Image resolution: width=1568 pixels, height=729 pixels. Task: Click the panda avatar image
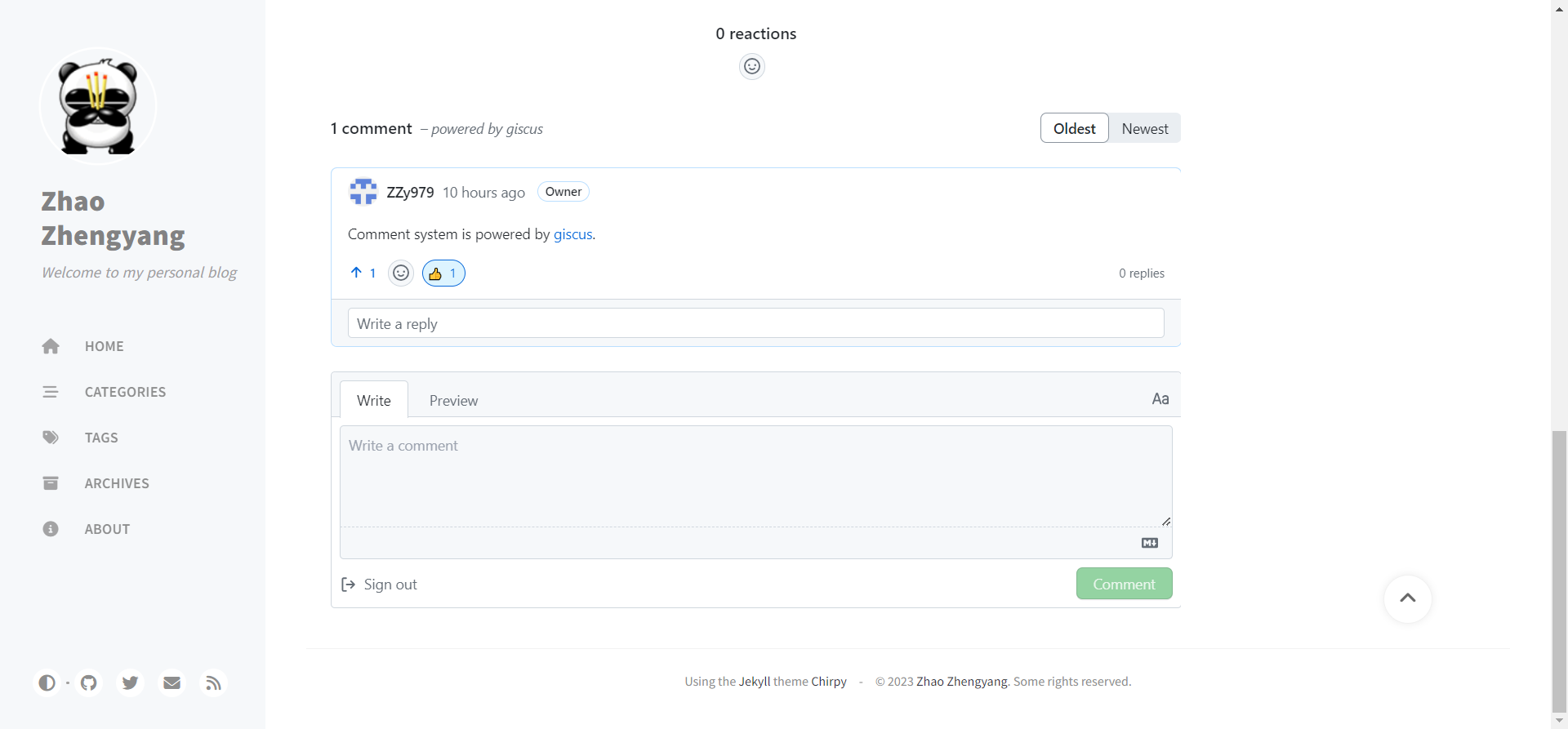click(98, 106)
